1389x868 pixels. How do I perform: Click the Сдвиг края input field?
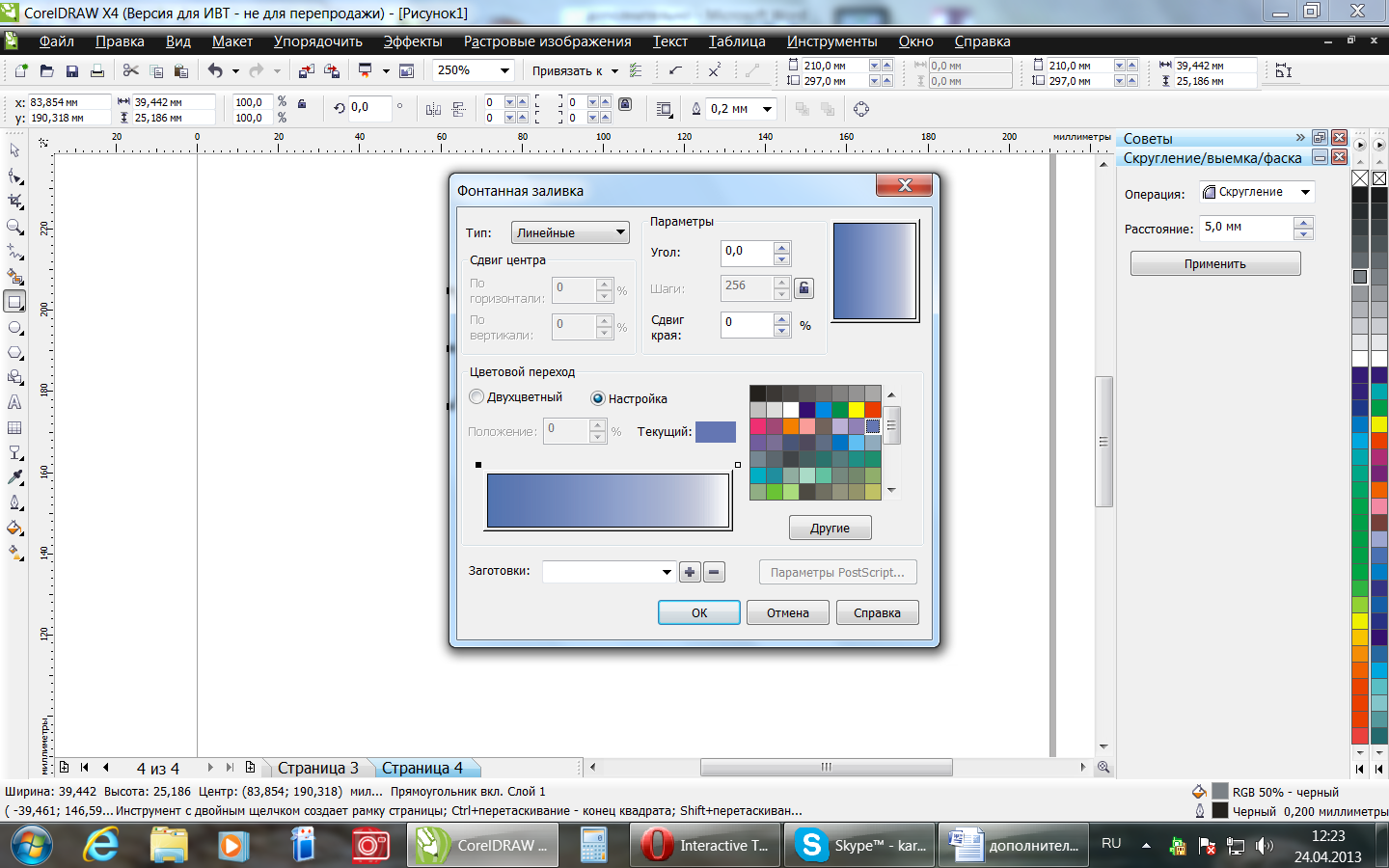[748, 325]
